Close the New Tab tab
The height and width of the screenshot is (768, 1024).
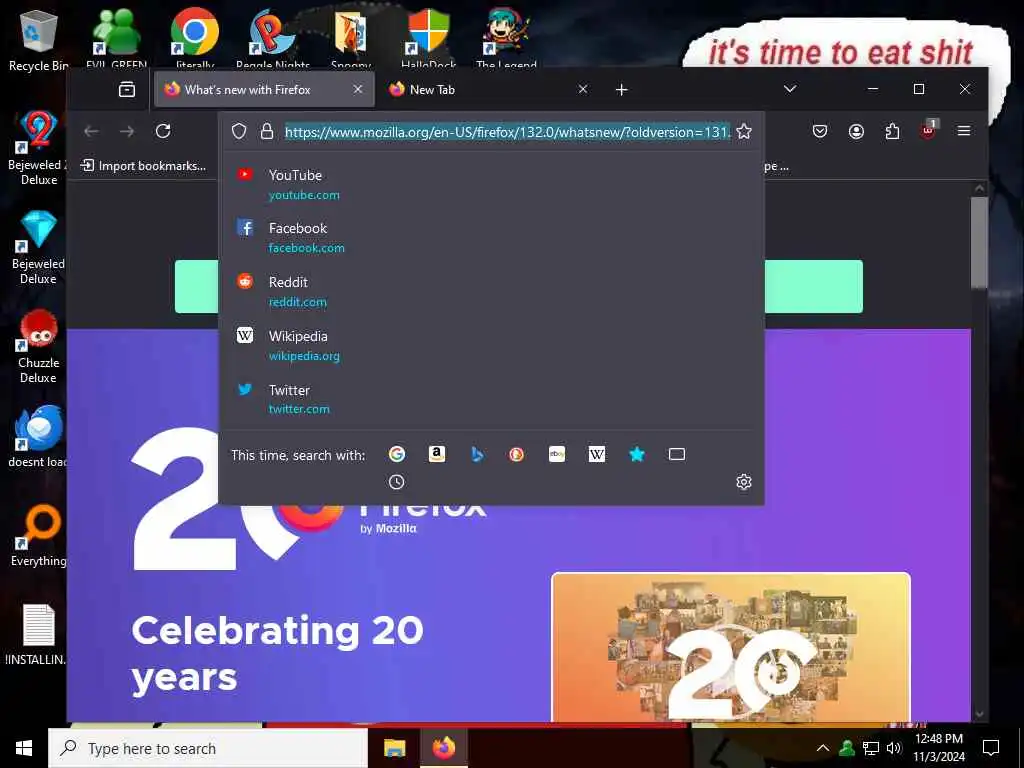click(583, 89)
